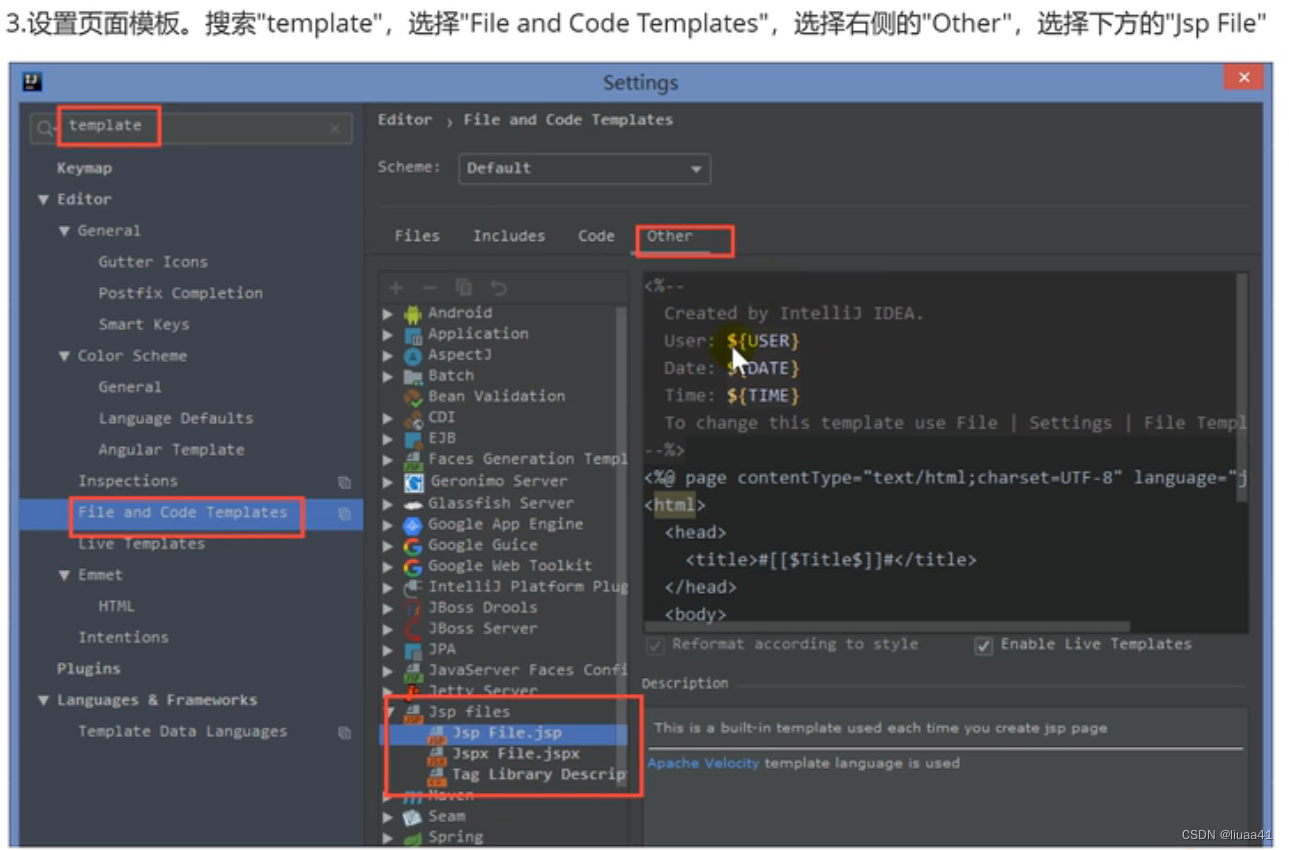Expand the Application template group
Viewport: 1289px width, 850px height.
pyautogui.click(x=388, y=335)
